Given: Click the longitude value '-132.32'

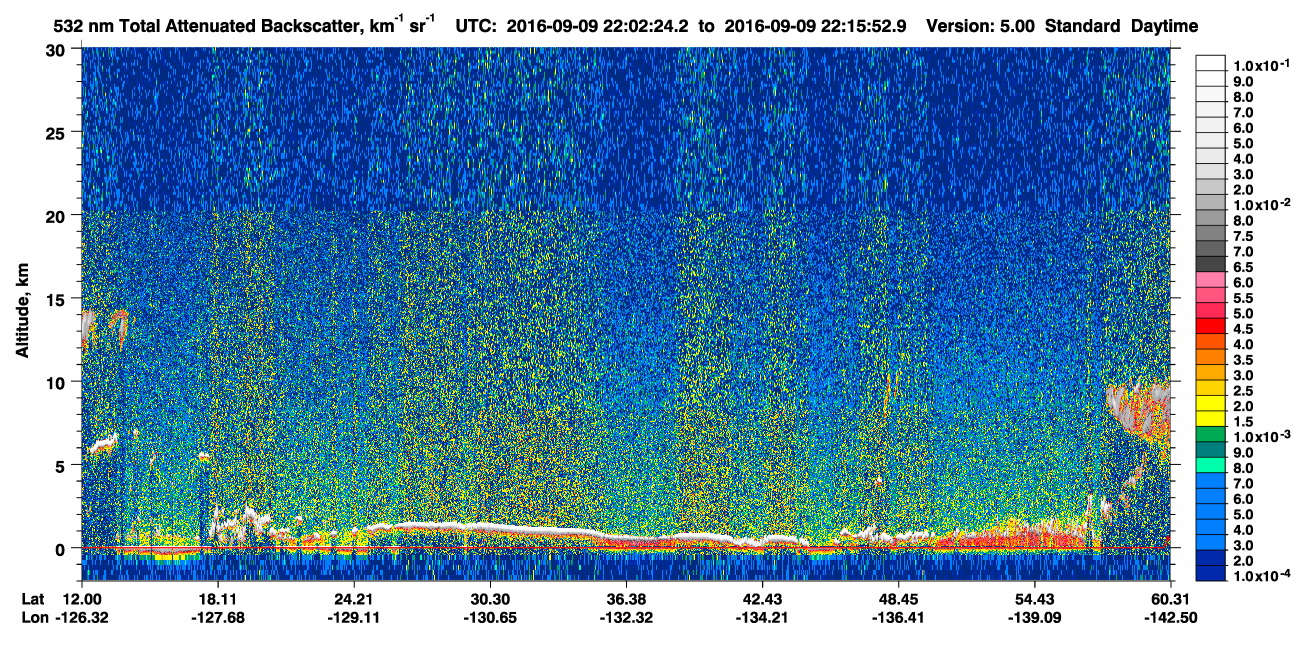Looking at the screenshot, I should pyautogui.click(x=626, y=617).
